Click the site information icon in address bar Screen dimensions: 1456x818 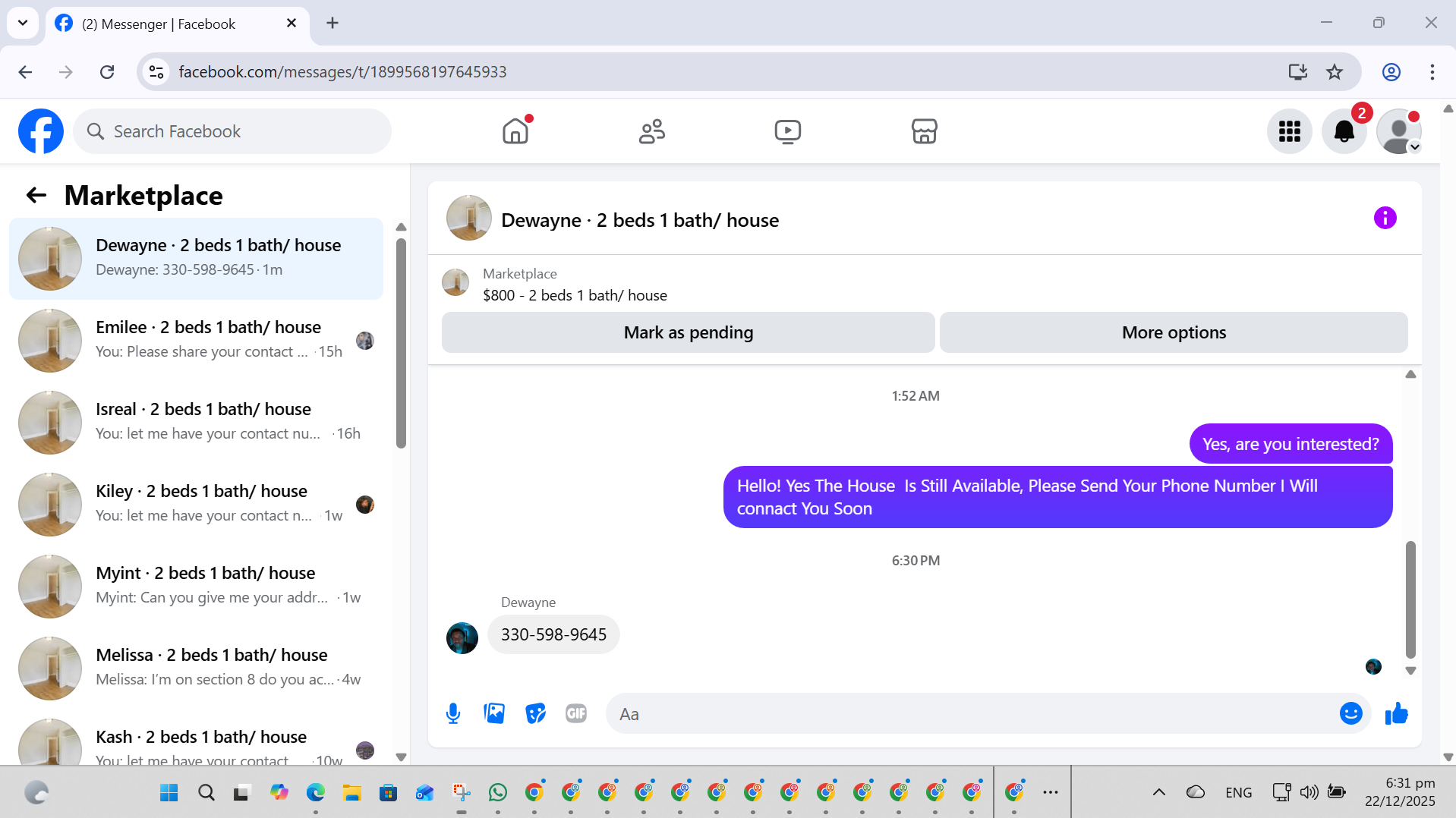pos(156,72)
